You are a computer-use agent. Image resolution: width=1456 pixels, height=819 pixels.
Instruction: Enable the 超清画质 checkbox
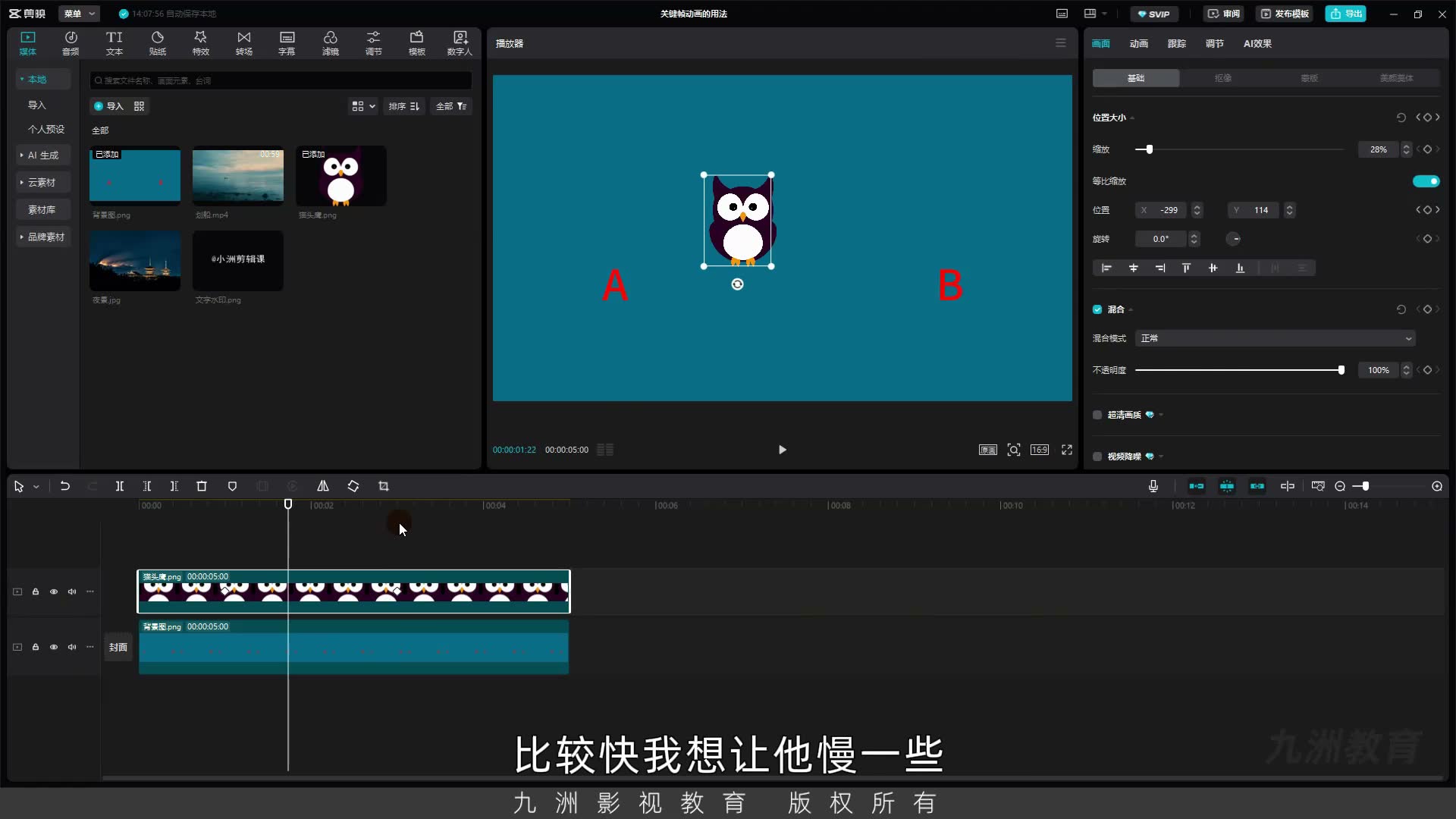pyautogui.click(x=1097, y=415)
